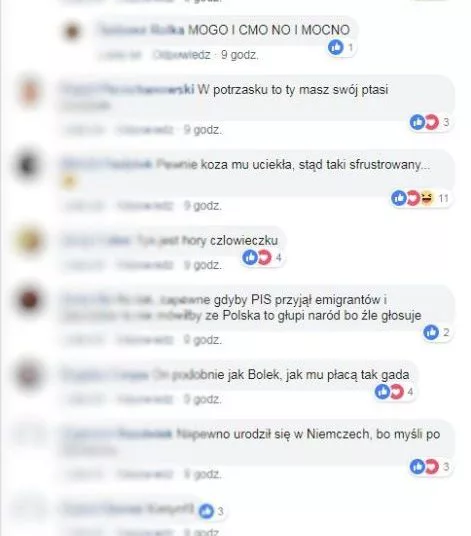Click author name of Niemczech comment
The height and width of the screenshot is (536, 471).
click(x=118, y=434)
